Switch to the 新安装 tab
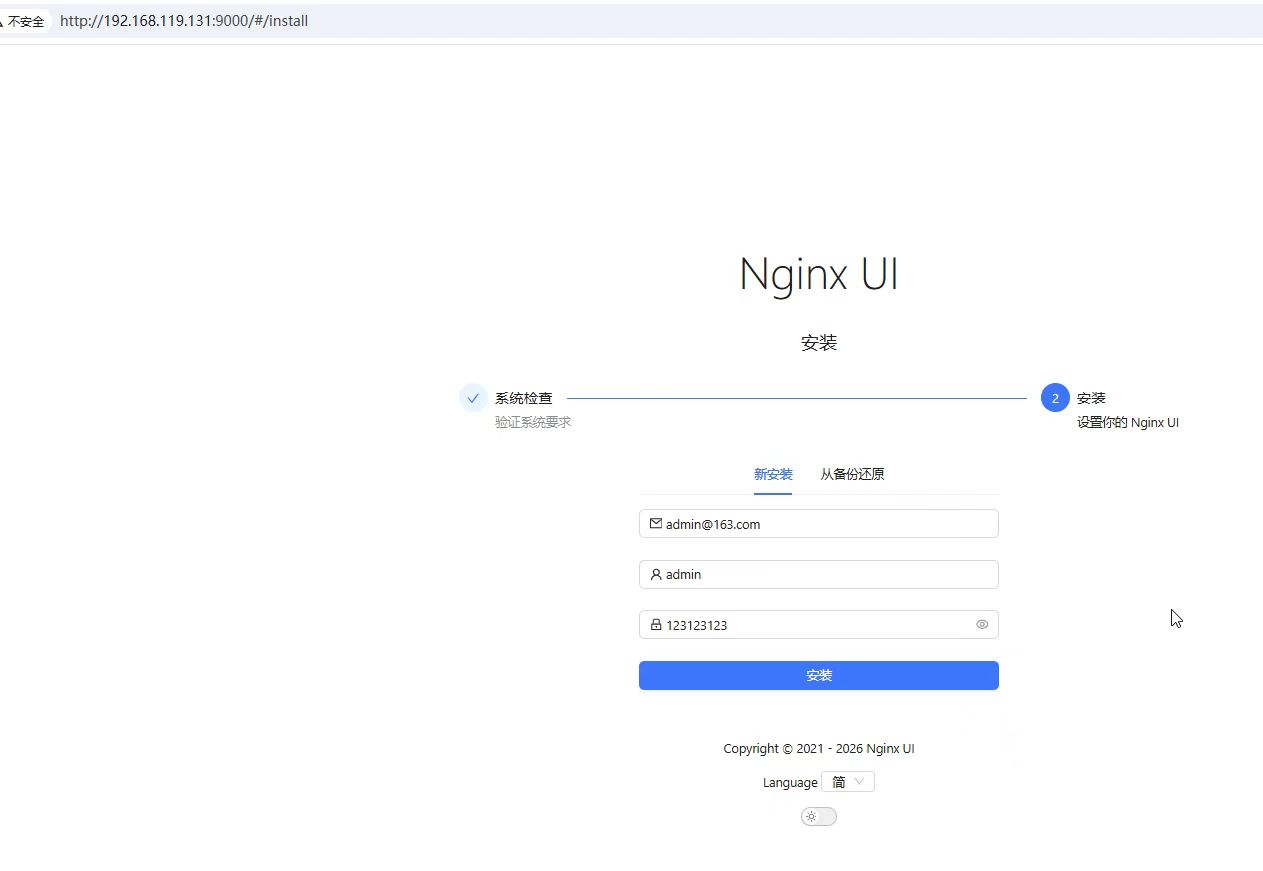Image resolution: width=1263 pixels, height=871 pixels. [772, 474]
